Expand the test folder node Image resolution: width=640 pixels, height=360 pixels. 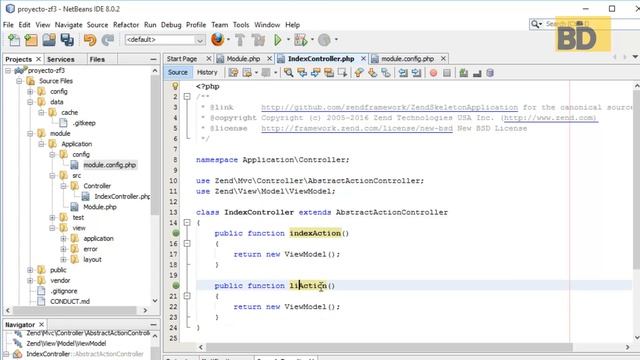[52, 218]
